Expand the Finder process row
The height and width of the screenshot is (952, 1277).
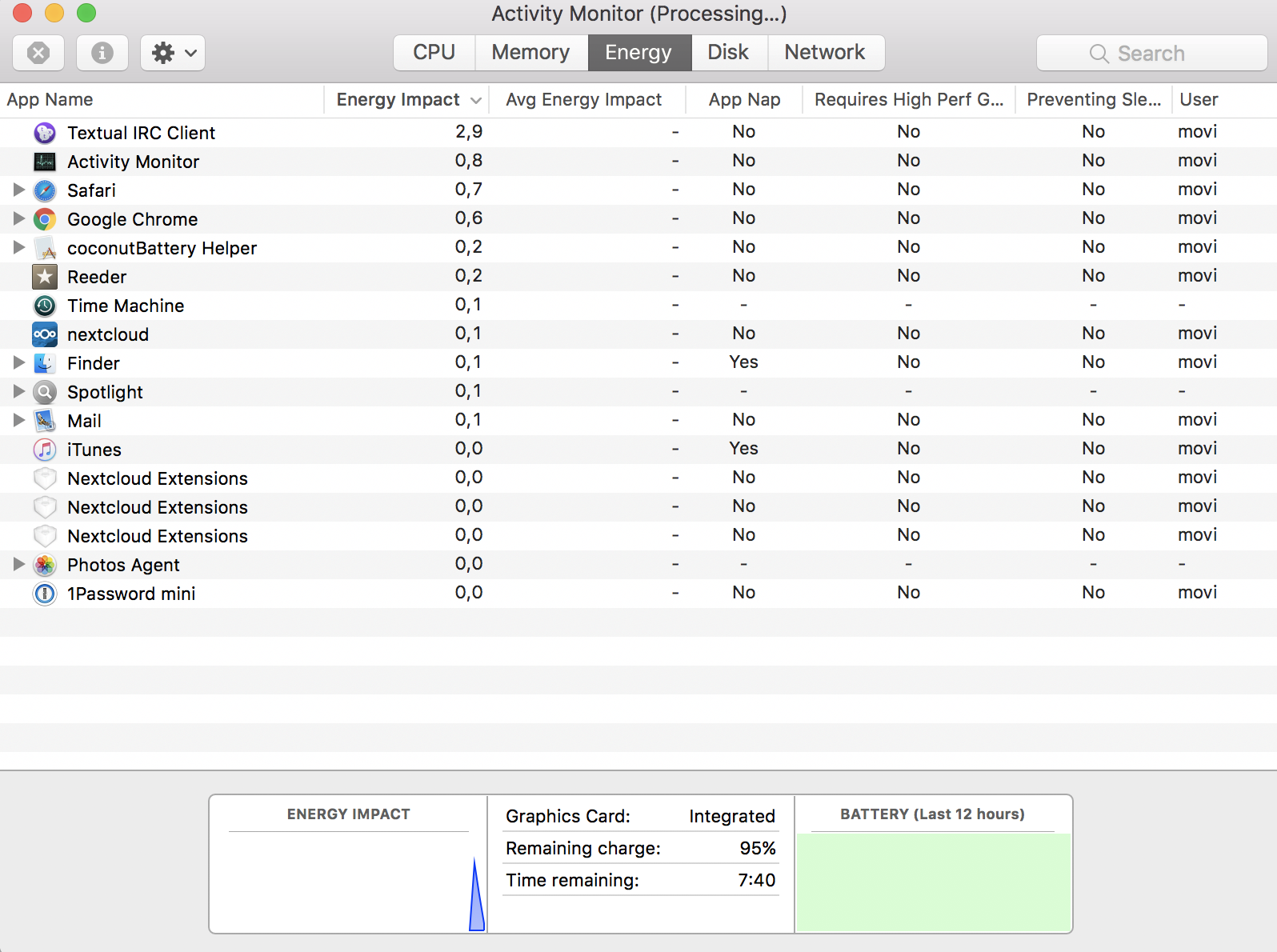point(19,362)
